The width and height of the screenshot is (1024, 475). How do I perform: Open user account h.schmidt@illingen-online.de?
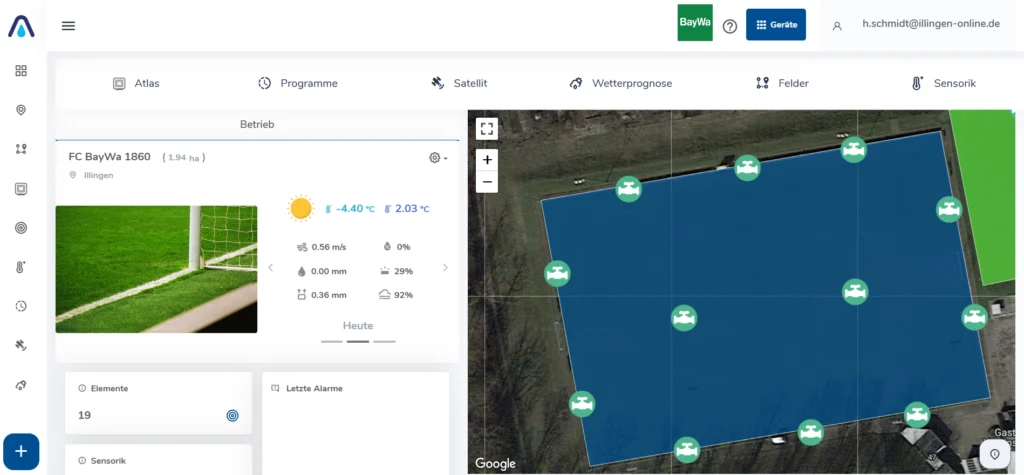[x=930, y=24]
